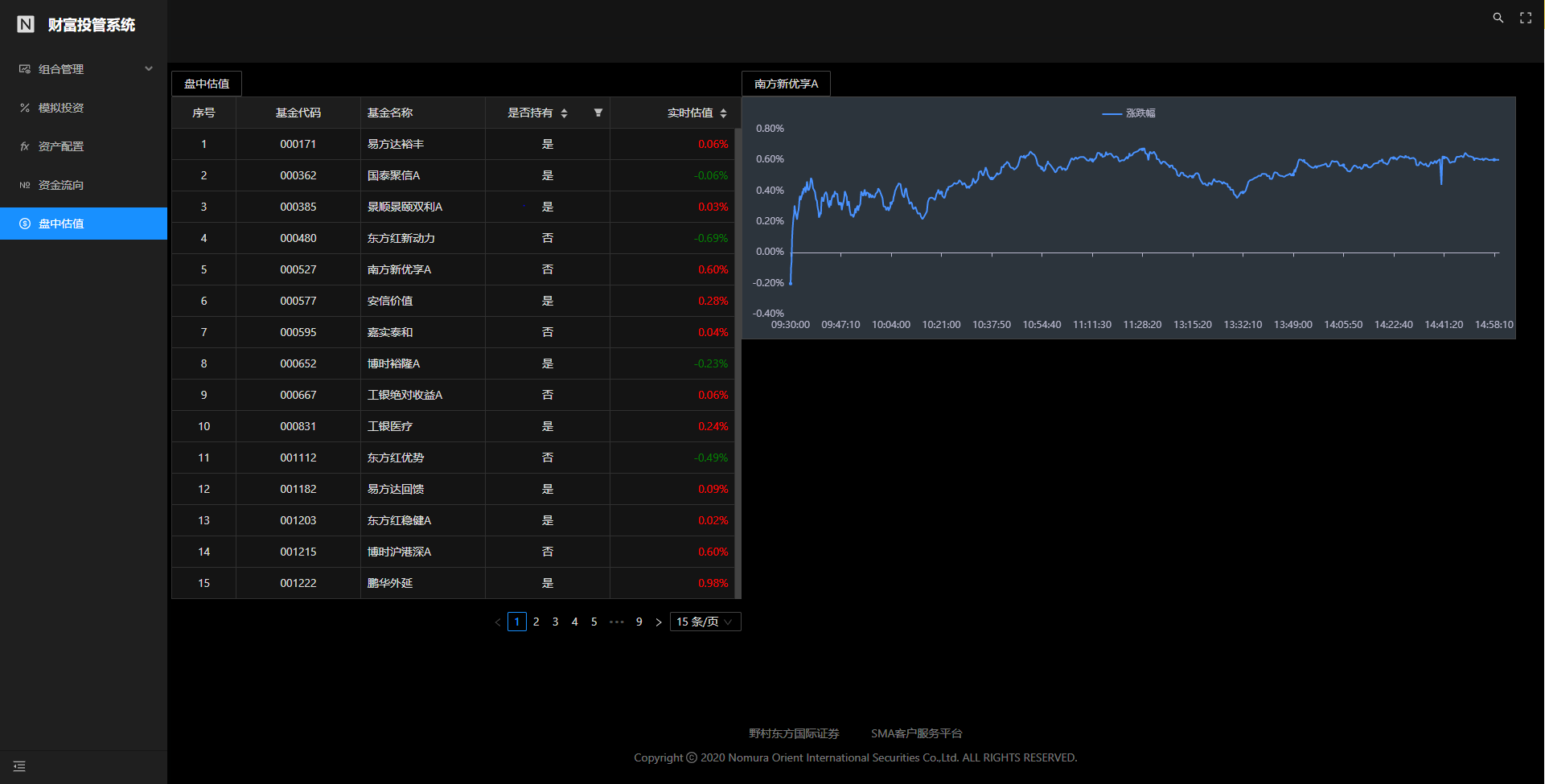The height and width of the screenshot is (784, 1545).
Task: Open the 15 条/页 page size dropdown
Action: click(705, 622)
